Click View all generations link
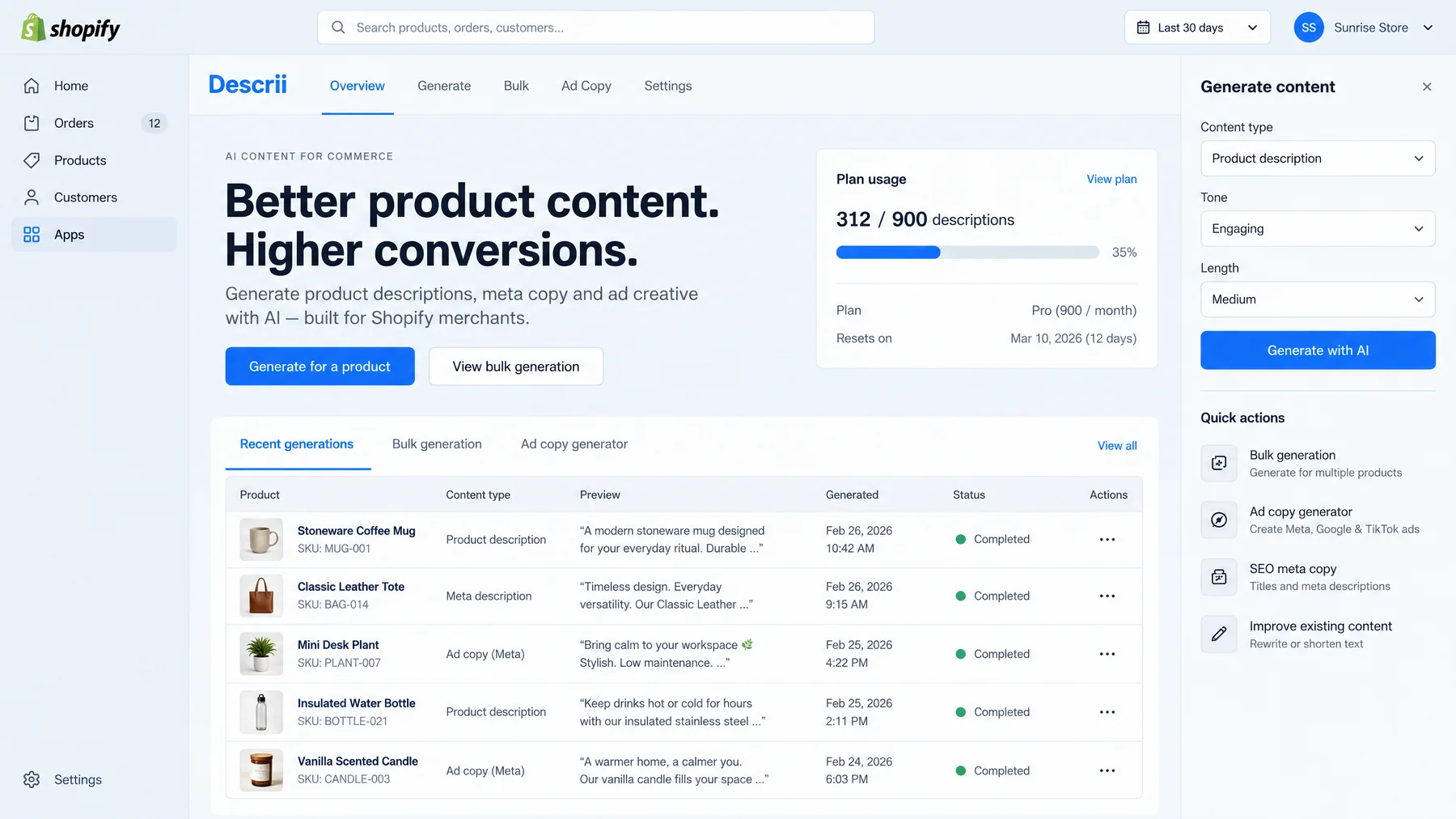Image resolution: width=1456 pixels, height=819 pixels. (1117, 446)
